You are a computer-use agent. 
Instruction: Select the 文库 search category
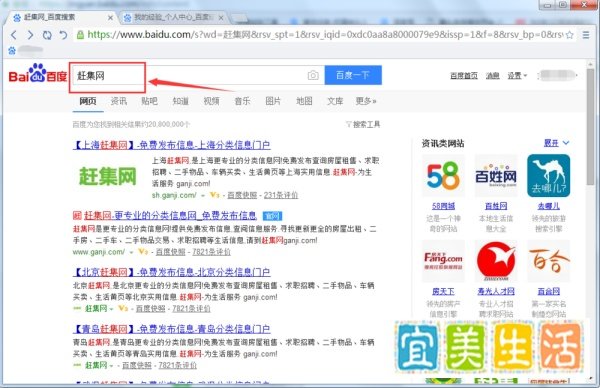point(335,101)
